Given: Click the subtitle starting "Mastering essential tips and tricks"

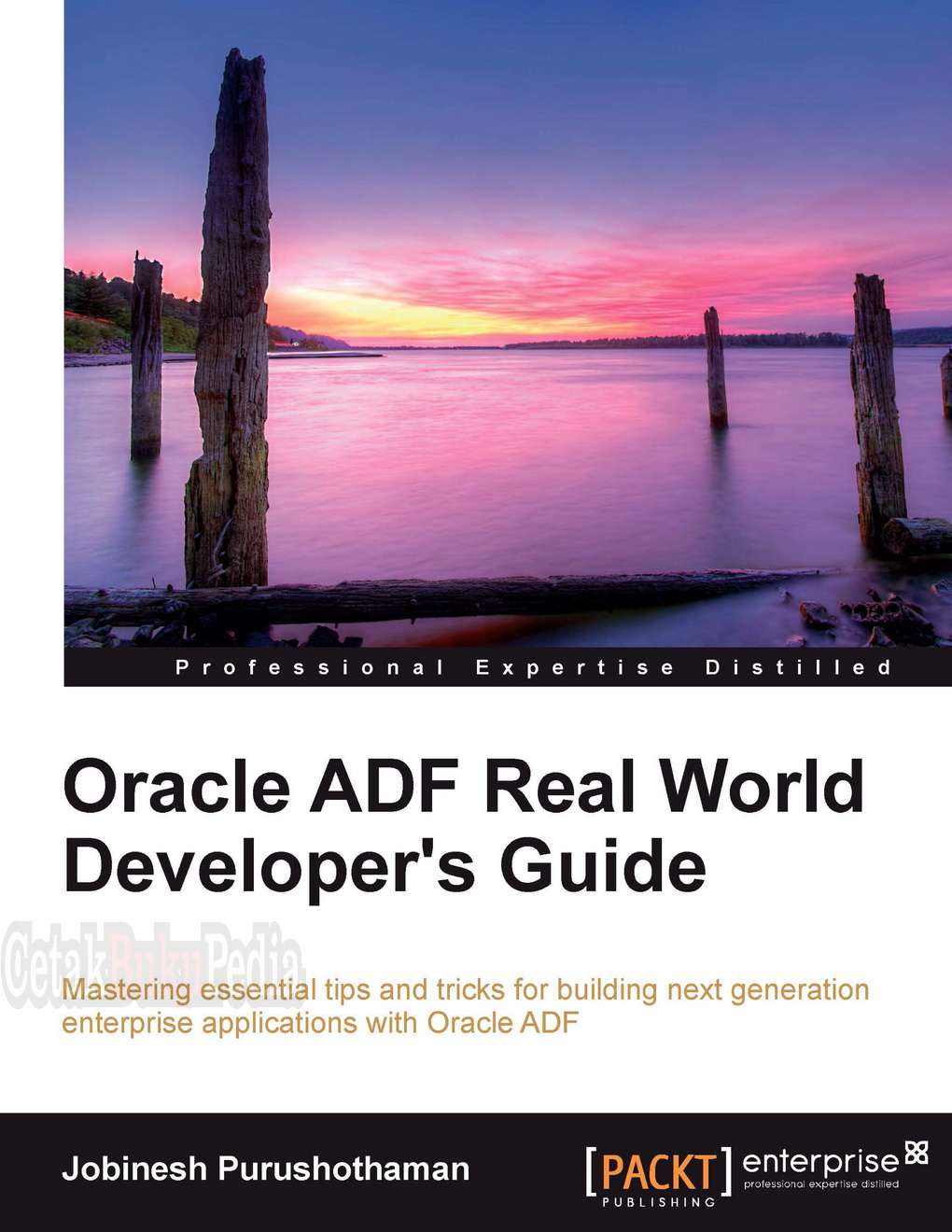Looking at the screenshot, I should [x=465, y=1005].
